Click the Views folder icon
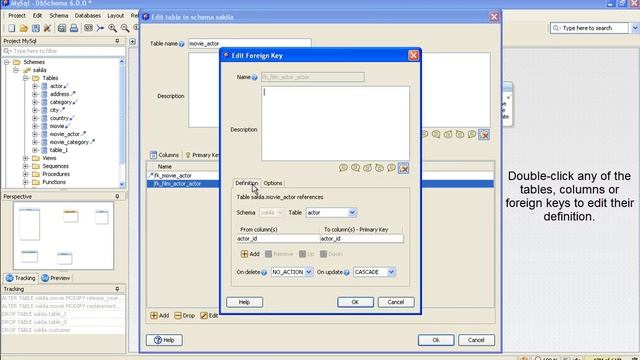Image resolution: width=640 pixels, height=360 pixels. tap(36, 158)
